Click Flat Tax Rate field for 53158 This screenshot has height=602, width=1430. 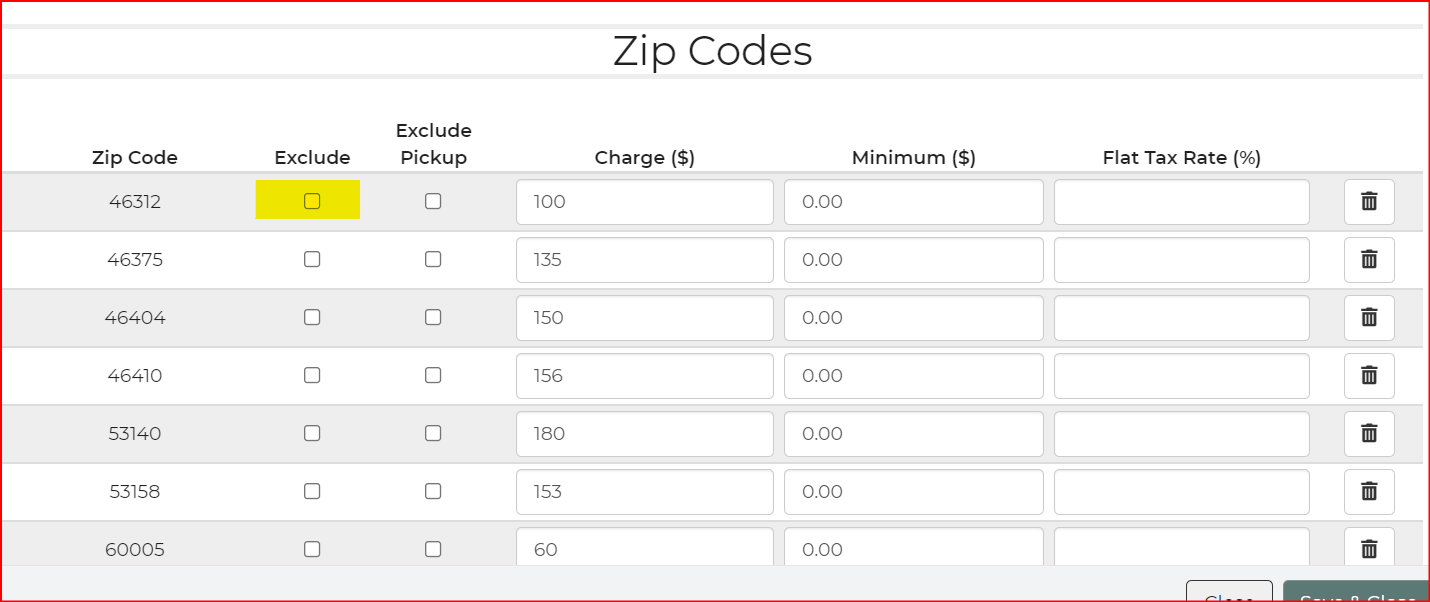[x=1181, y=492]
